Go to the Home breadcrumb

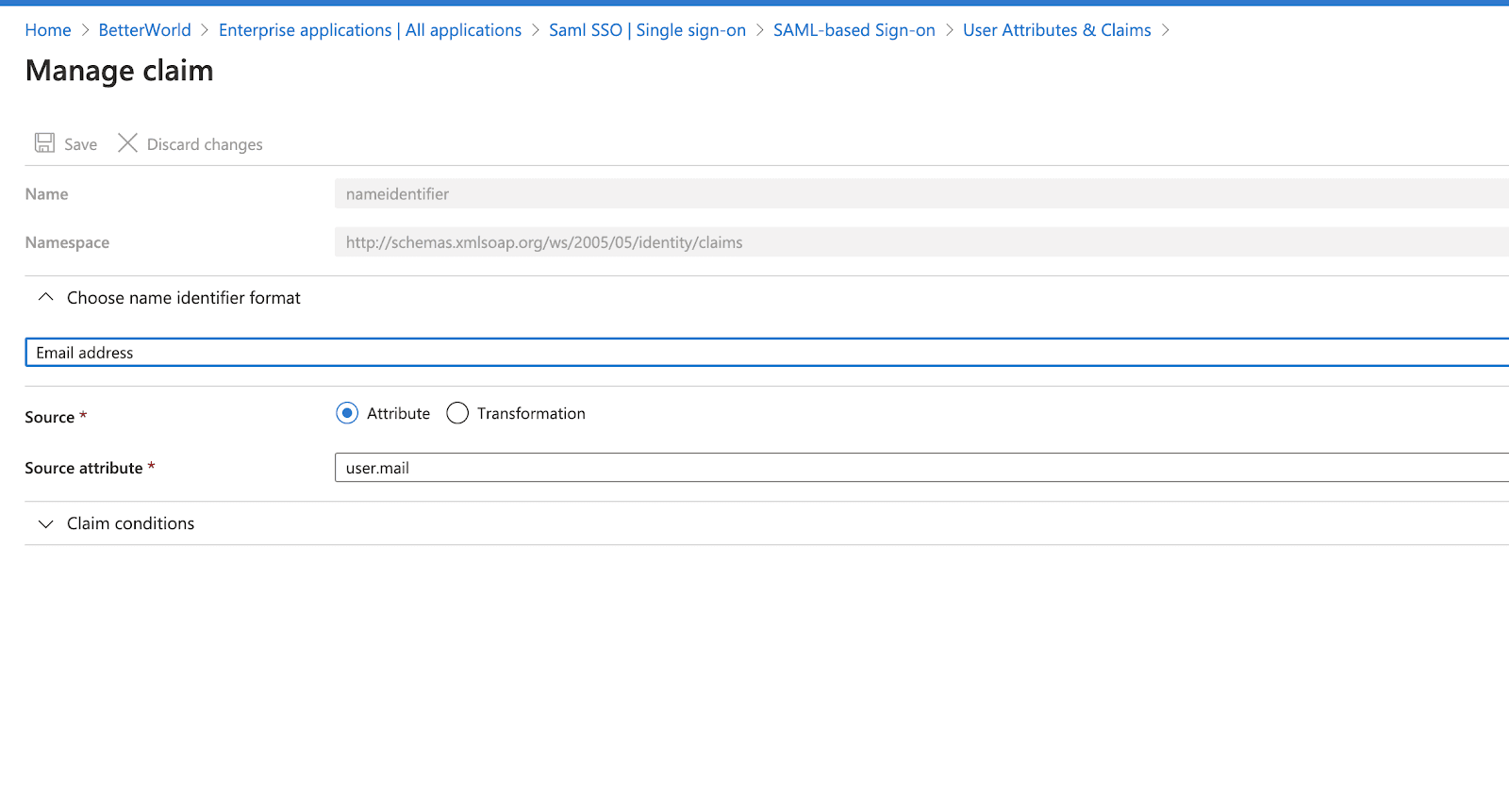click(x=48, y=30)
